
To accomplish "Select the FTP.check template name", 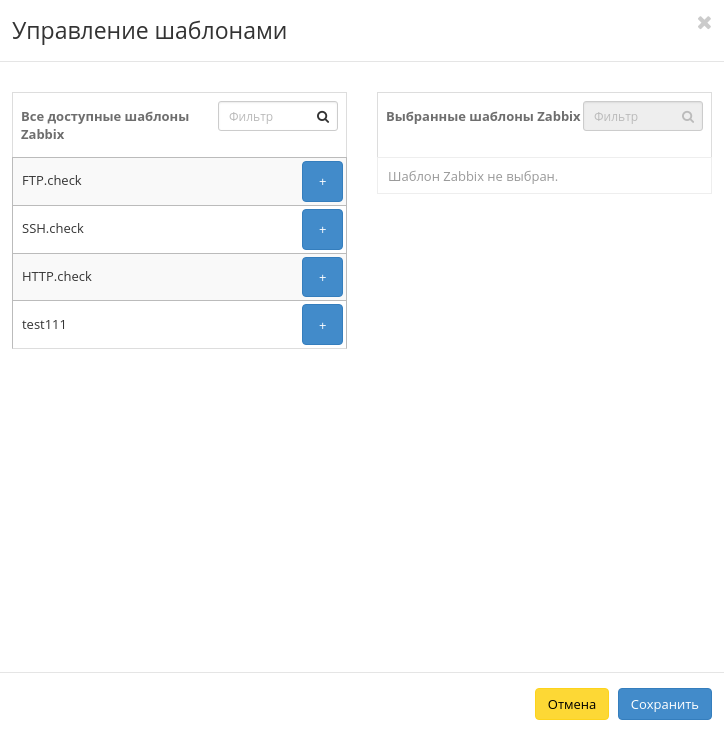I will point(52,181).
